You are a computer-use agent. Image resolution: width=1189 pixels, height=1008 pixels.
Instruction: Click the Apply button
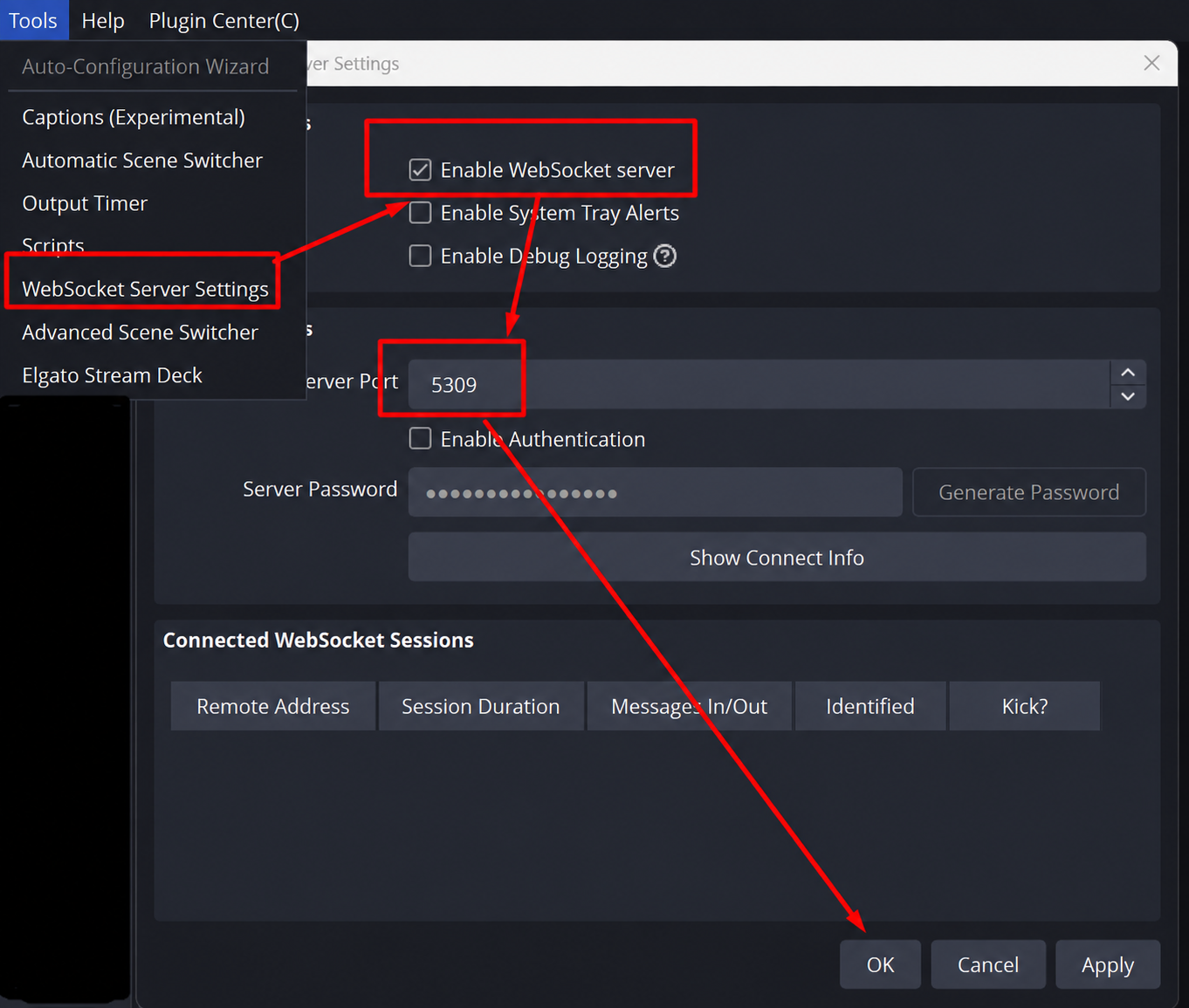click(x=1108, y=964)
